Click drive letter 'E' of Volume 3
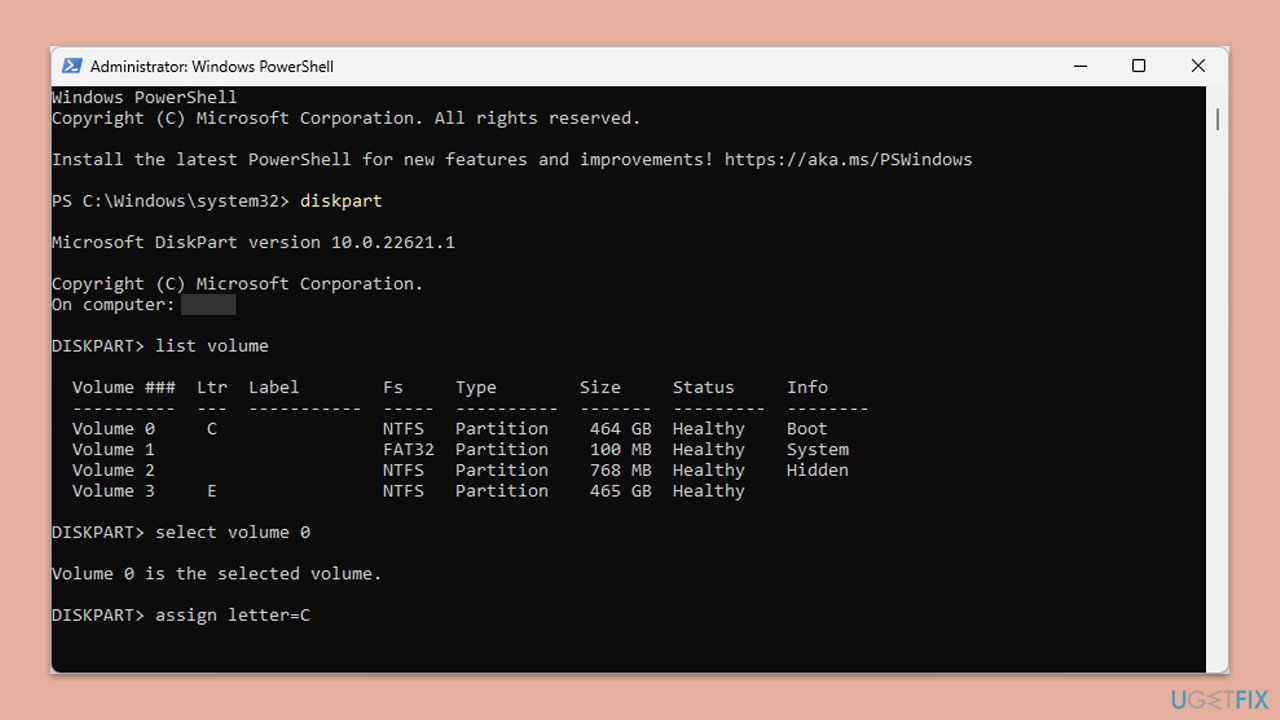The image size is (1280, 720). coord(212,491)
